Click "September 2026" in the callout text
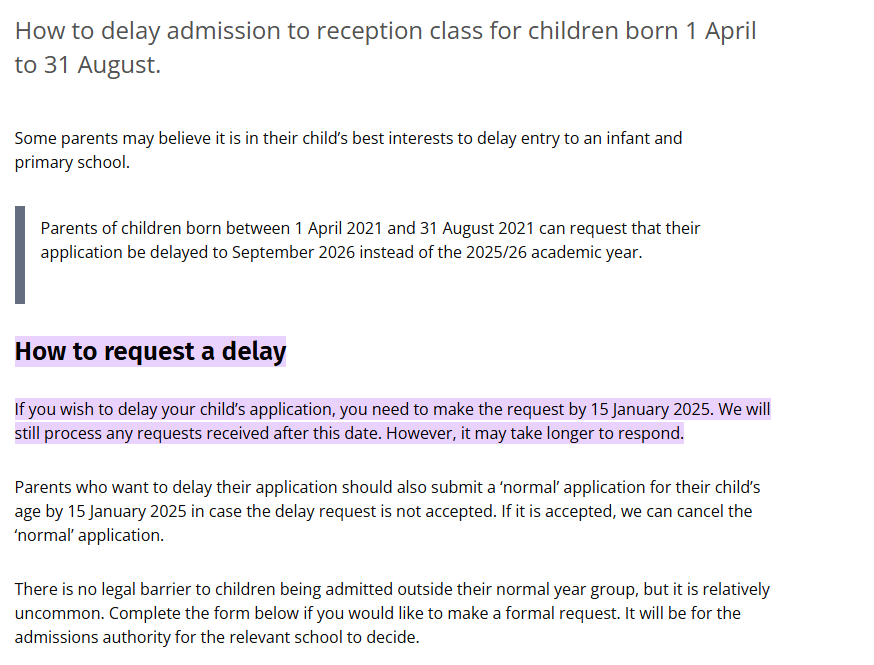The height and width of the screenshot is (665, 874). (293, 253)
